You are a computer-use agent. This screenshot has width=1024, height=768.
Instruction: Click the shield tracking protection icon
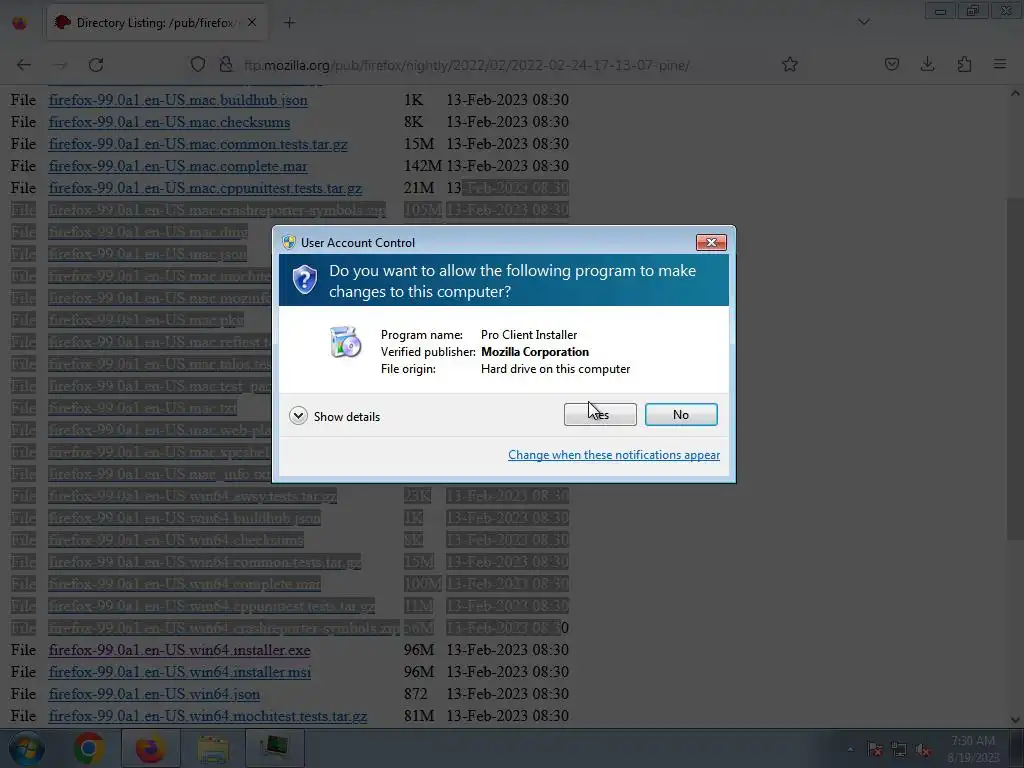point(198,65)
